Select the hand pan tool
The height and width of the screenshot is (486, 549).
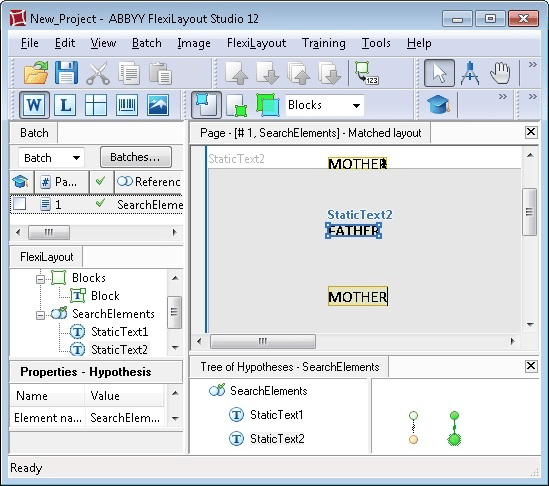pyautogui.click(x=500, y=73)
